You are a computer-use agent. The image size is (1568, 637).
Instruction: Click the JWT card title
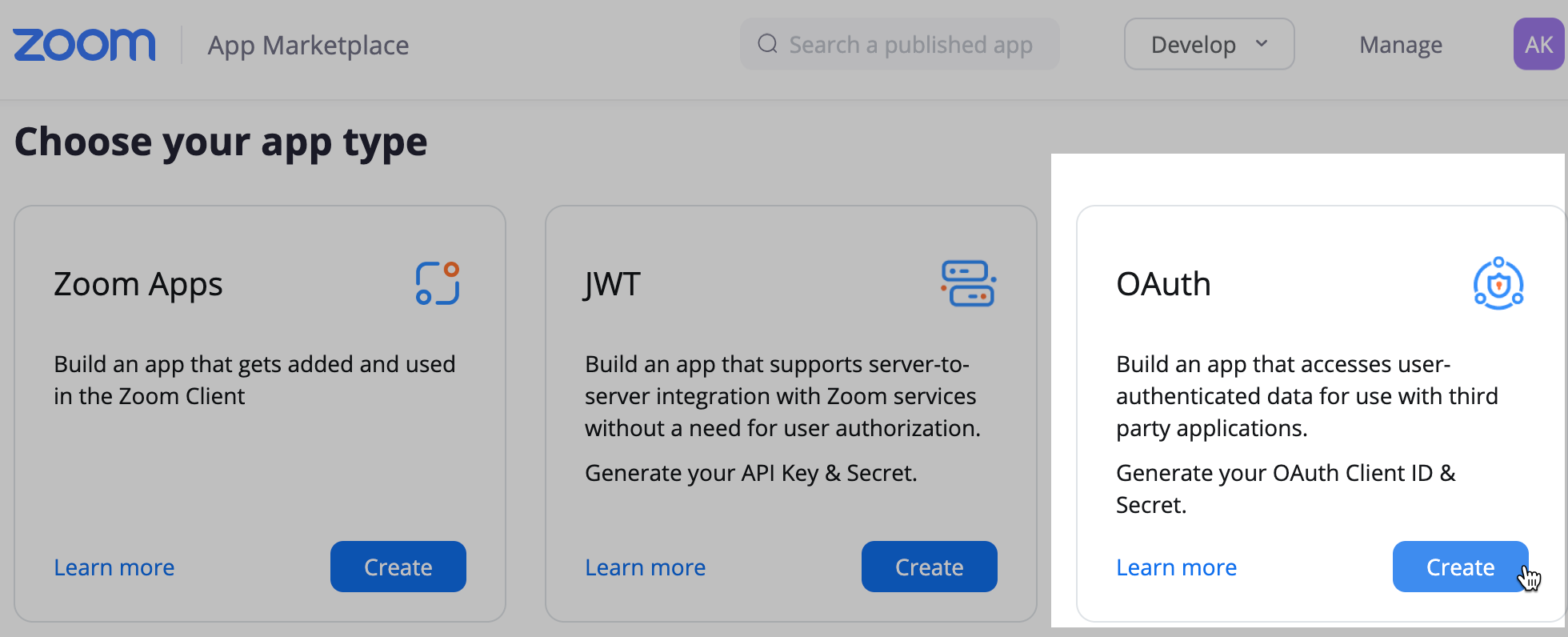(x=612, y=285)
